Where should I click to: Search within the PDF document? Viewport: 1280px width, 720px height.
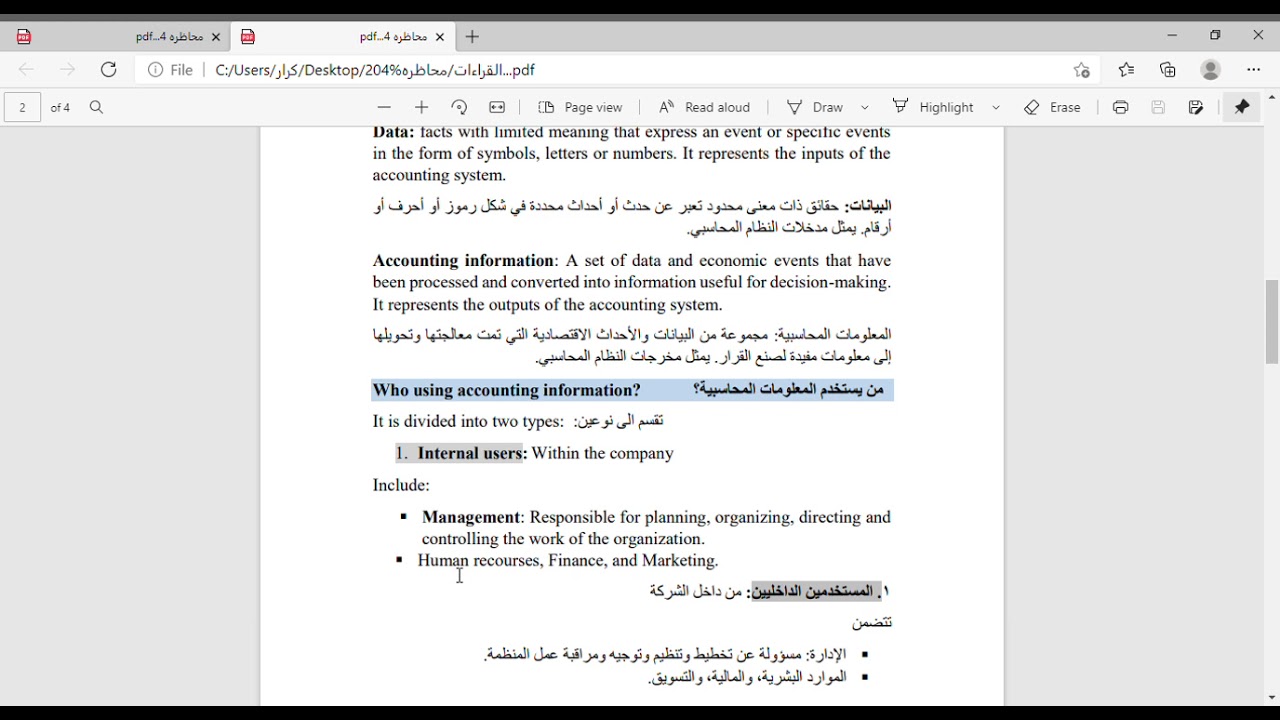97,107
